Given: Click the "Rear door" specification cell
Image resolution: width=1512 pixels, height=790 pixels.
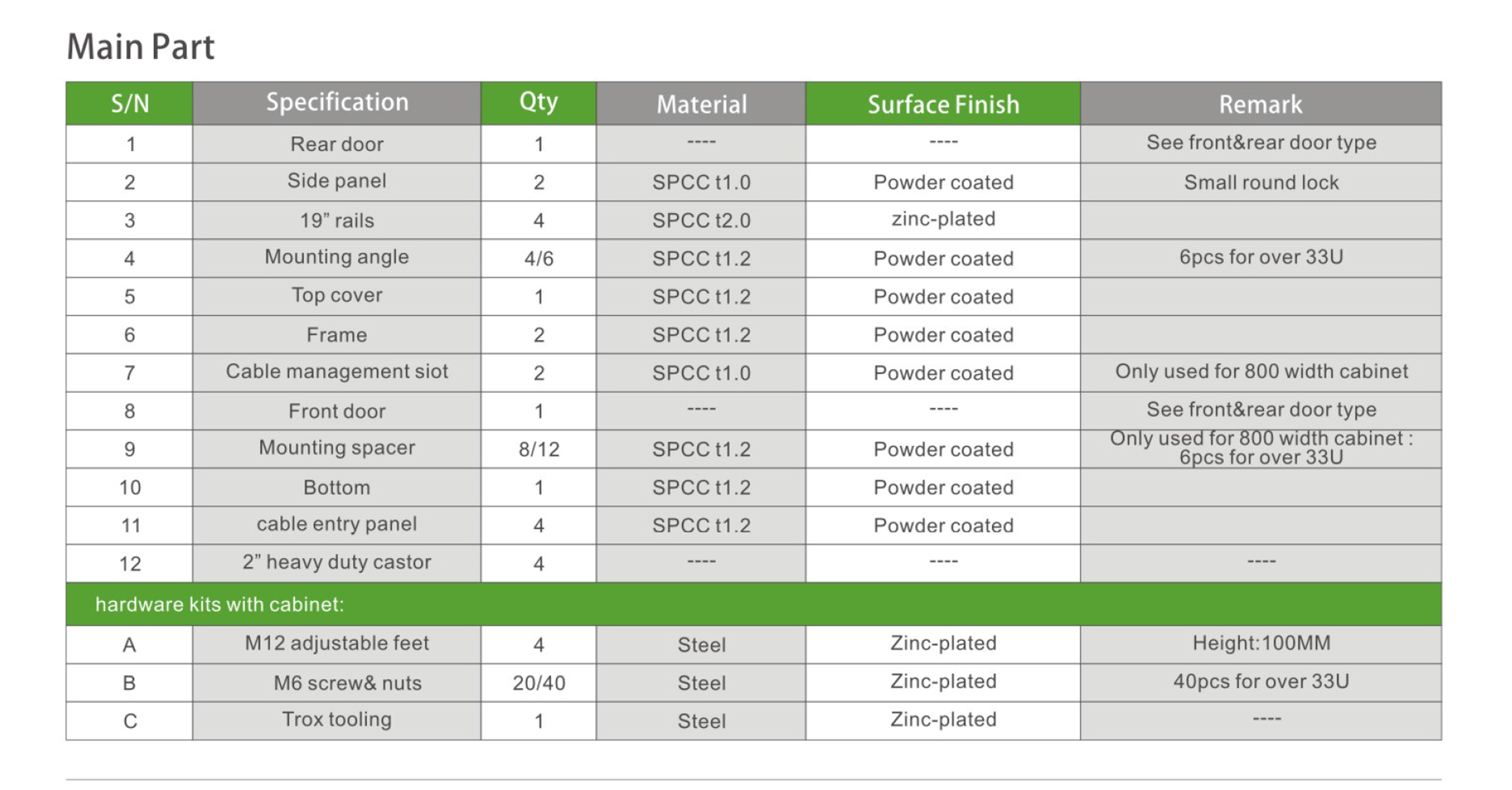Looking at the screenshot, I should coord(337,144).
